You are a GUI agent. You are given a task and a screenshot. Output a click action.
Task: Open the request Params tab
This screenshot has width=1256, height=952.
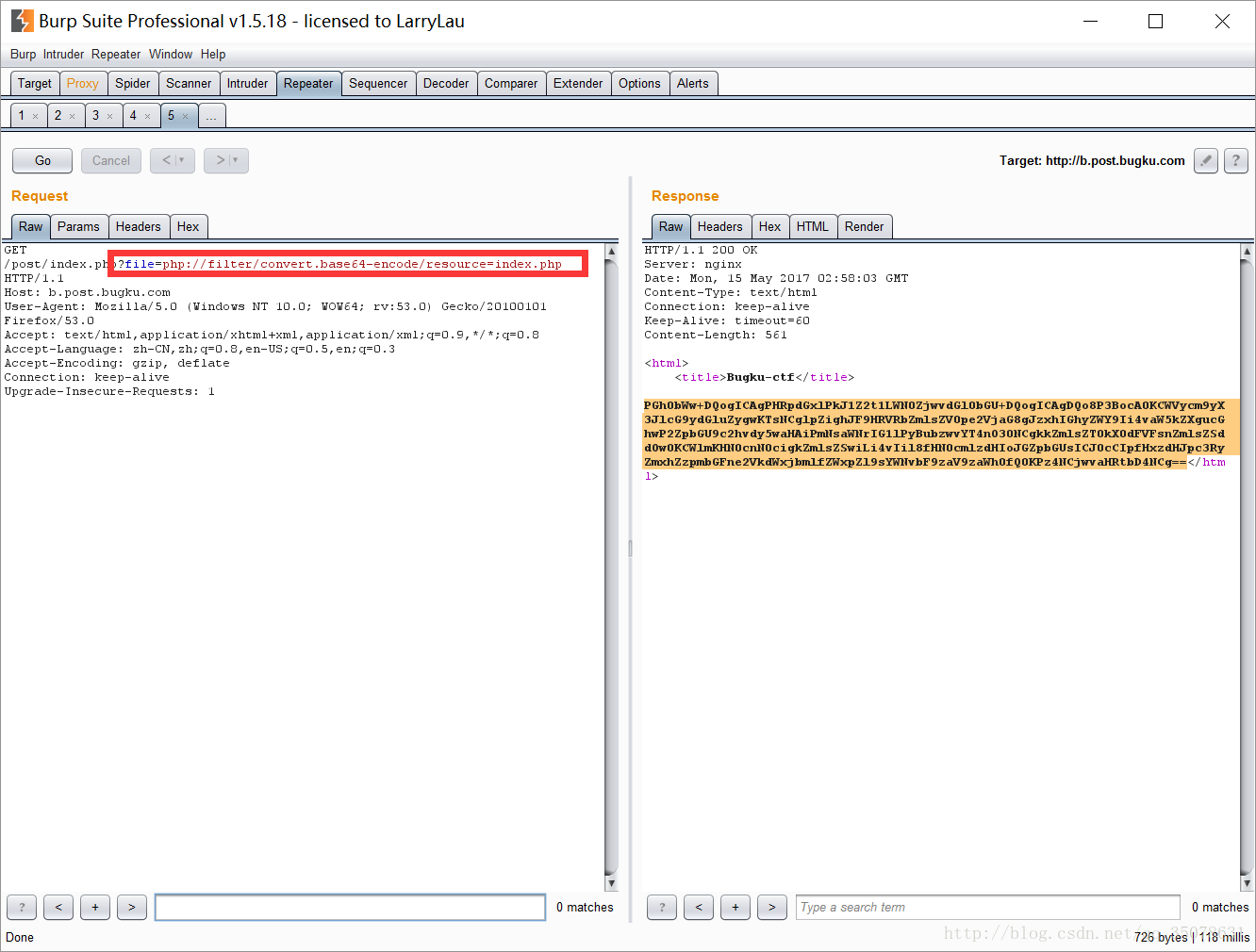coord(78,226)
